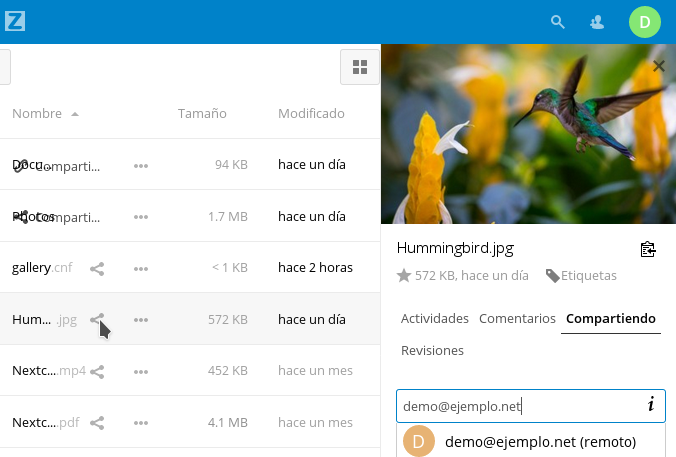Open the search magnifier icon
This screenshot has width=676, height=457.
[557, 22]
